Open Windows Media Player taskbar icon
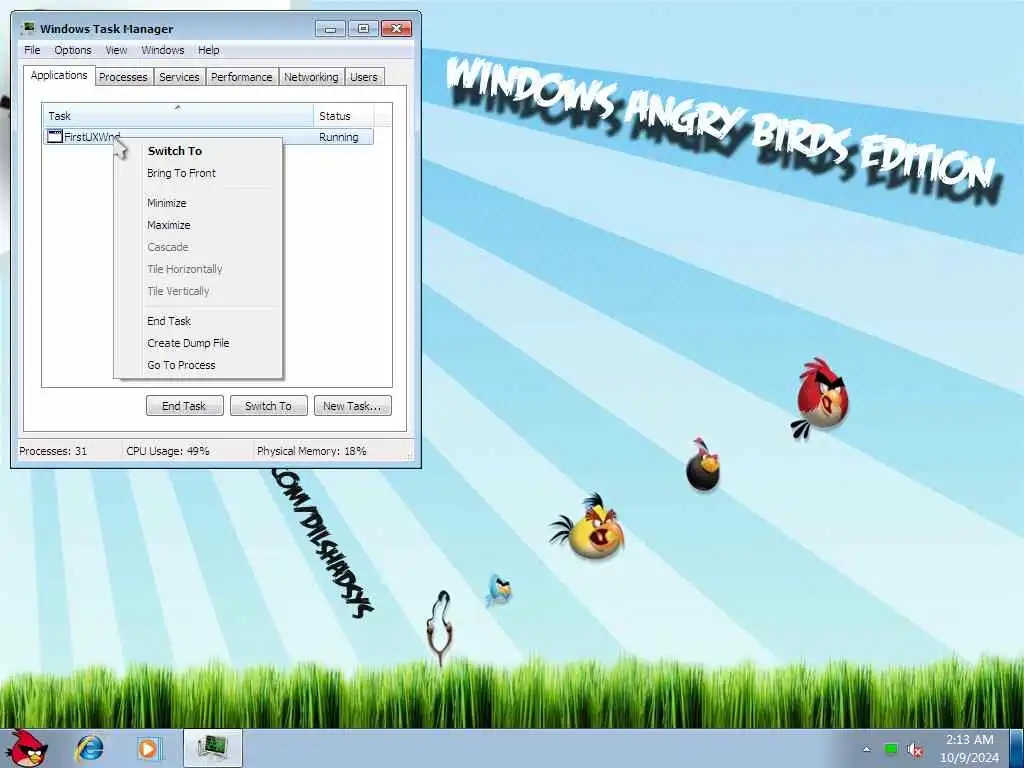This screenshot has width=1024, height=768. (148, 748)
